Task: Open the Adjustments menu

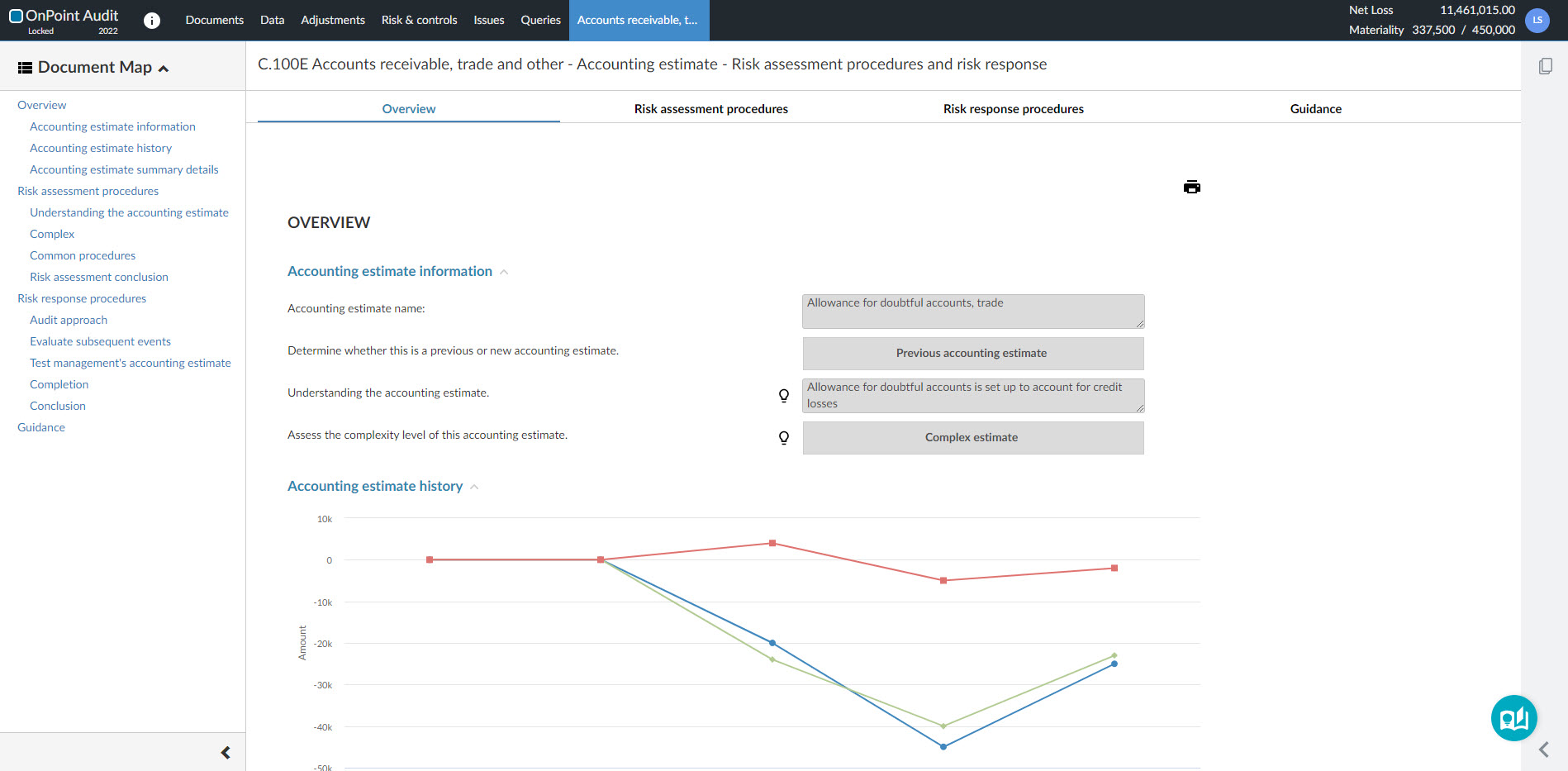Action: pyautogui.click(x=332, y=20)
